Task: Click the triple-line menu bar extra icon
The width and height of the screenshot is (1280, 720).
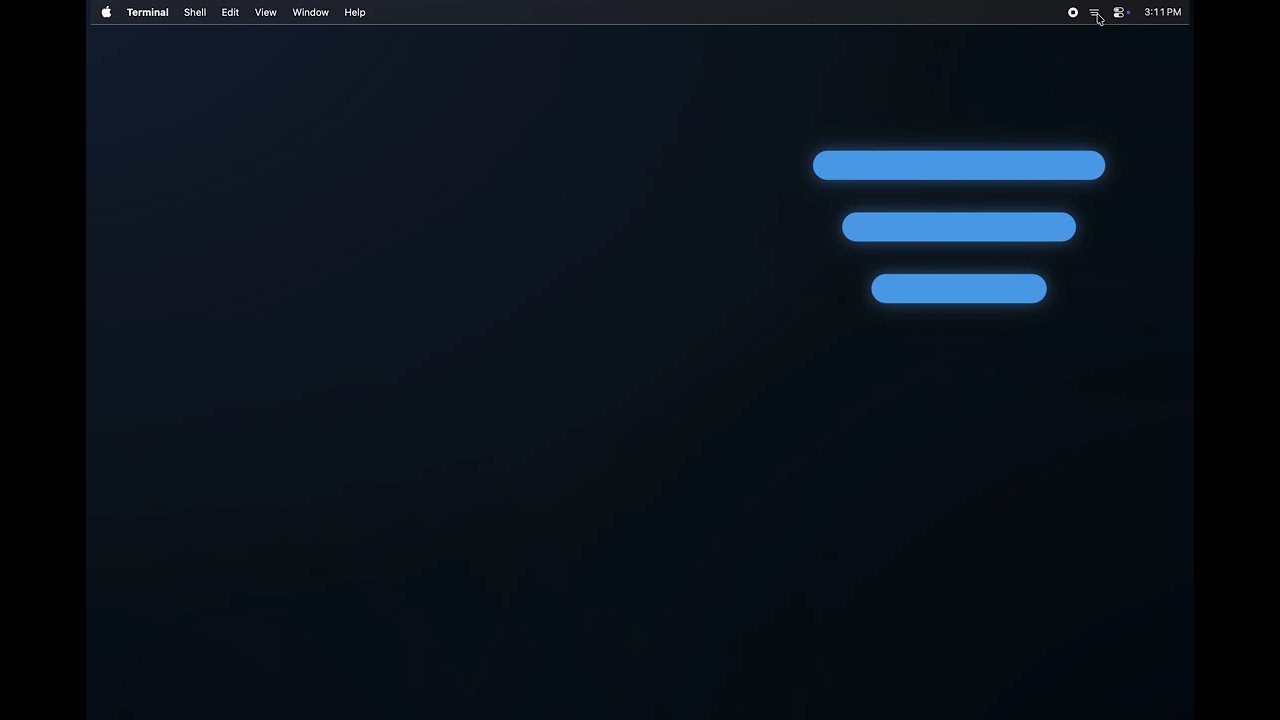Action: click(x=1095, y=12)
